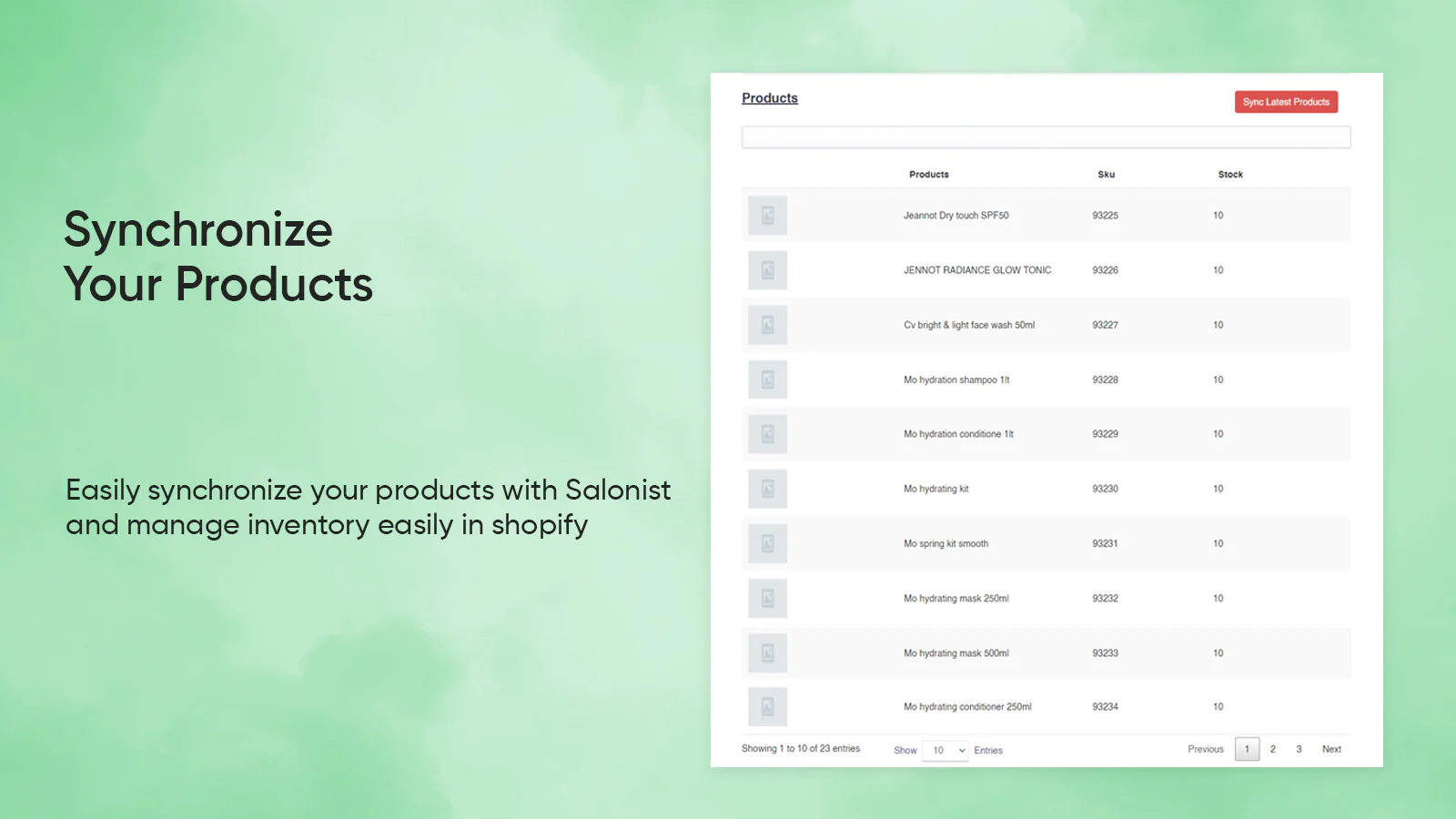Select product Mo hydration shampoo 1lt

pyautogui.click(x=956, y=379)
